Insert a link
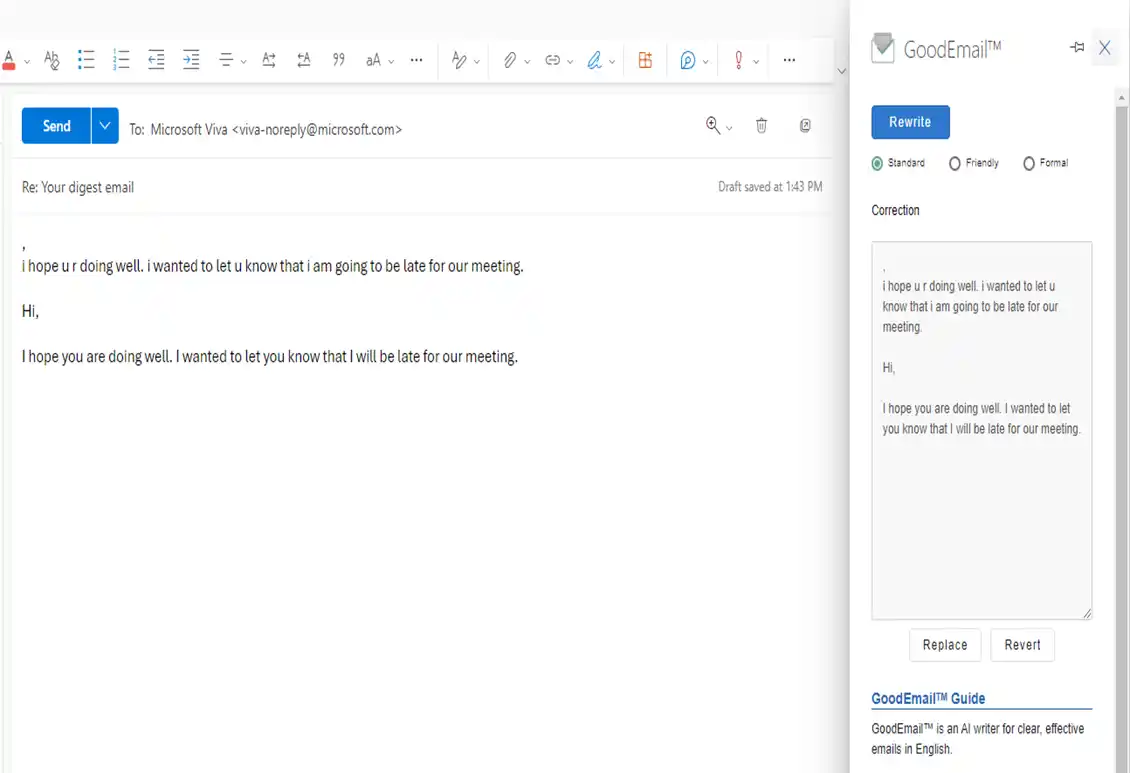This screenshot has width=1130, height=773. pos(552,60)
